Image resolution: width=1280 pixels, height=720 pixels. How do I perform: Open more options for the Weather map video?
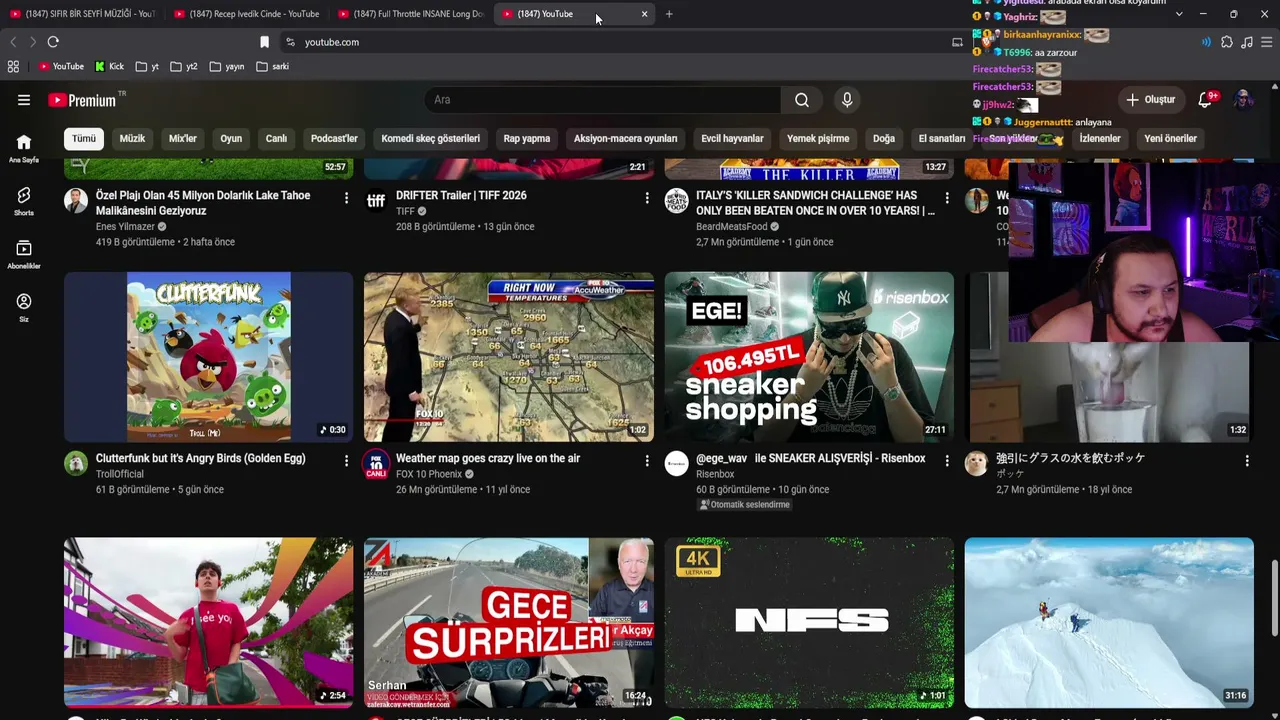pyautogui.click(x=647, y=461)
